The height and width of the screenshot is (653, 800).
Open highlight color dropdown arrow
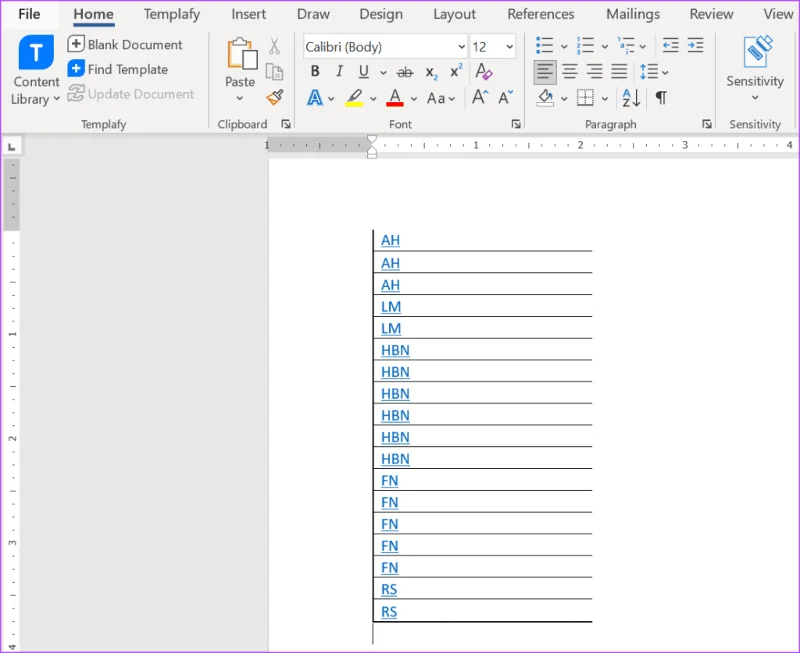click(373, 98)
